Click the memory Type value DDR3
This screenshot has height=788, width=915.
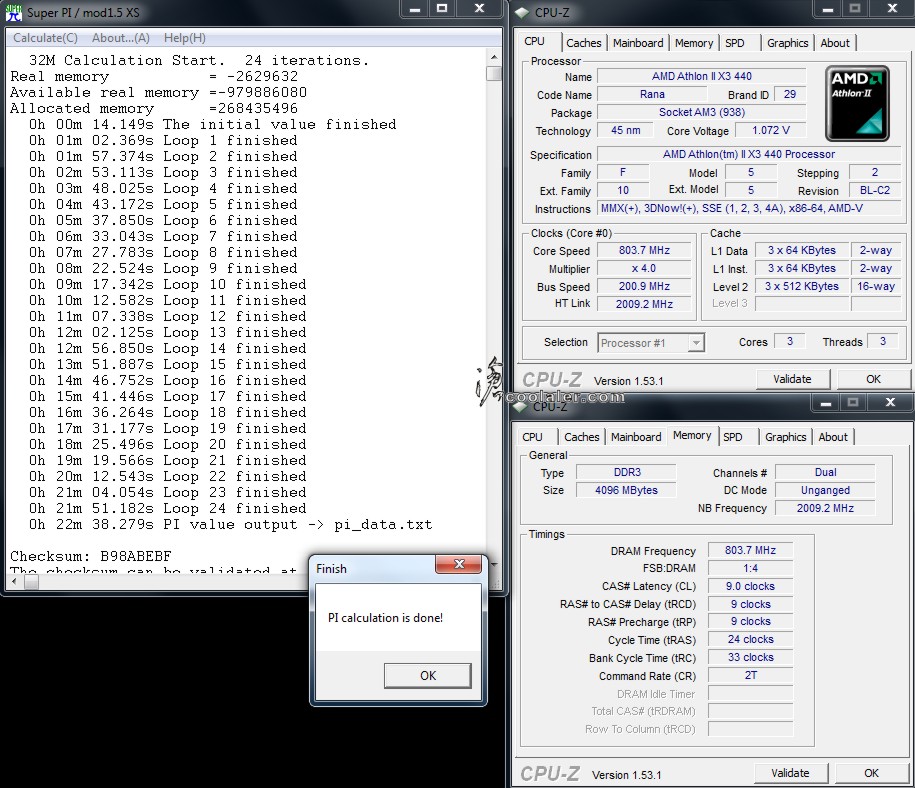click(x=627, y=472)
